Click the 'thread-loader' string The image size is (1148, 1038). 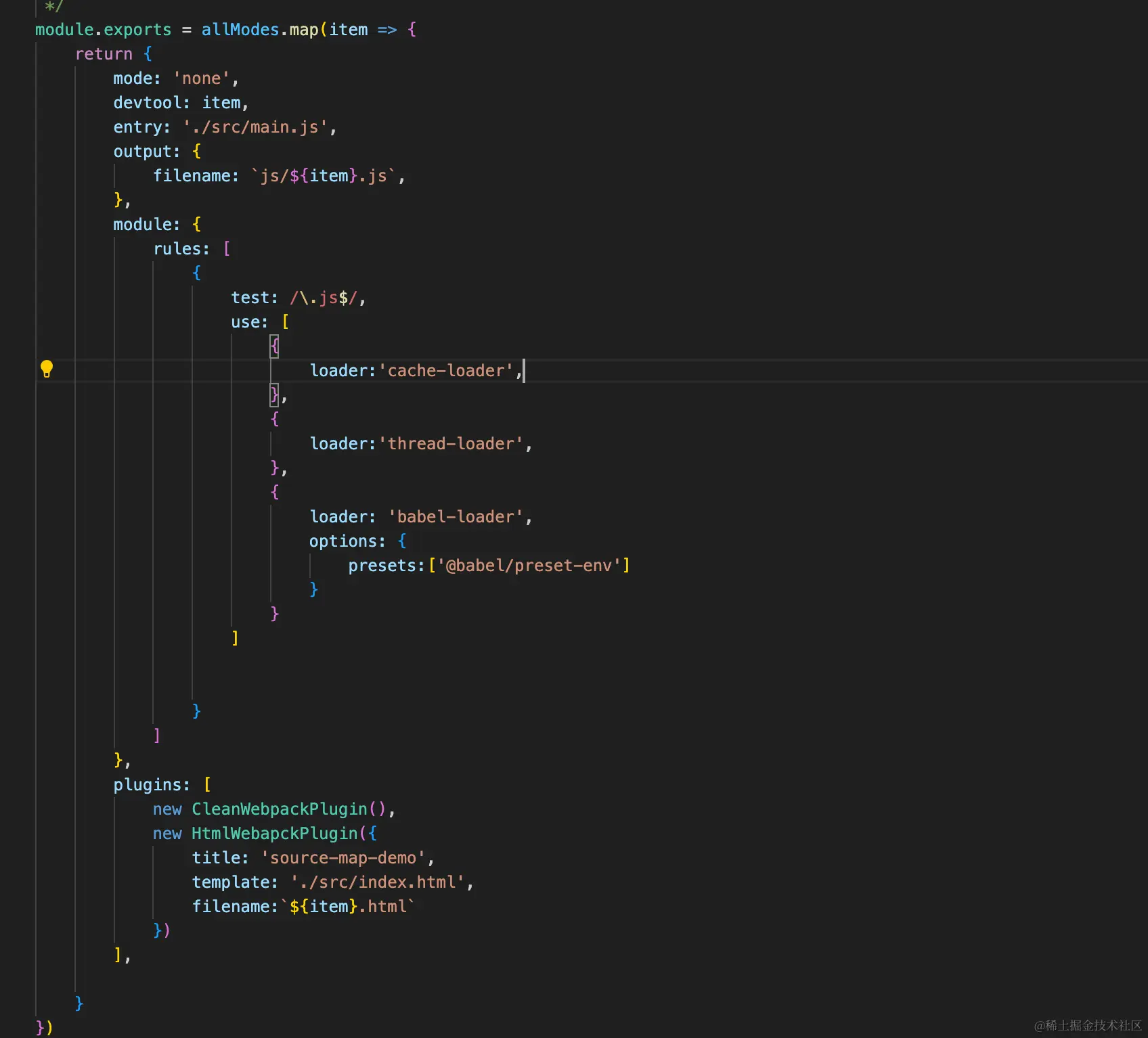[x=451, y=444]
